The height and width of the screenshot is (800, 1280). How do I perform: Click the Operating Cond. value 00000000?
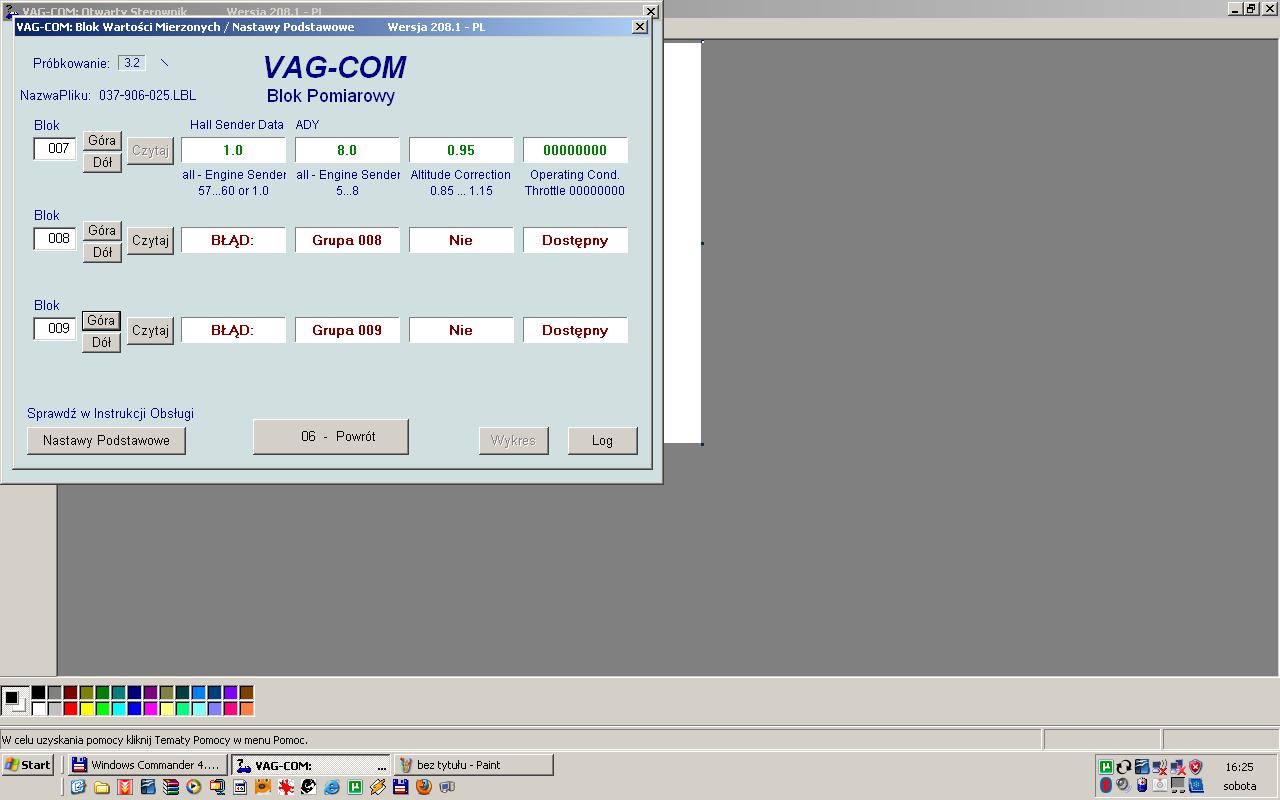point(575,150)
